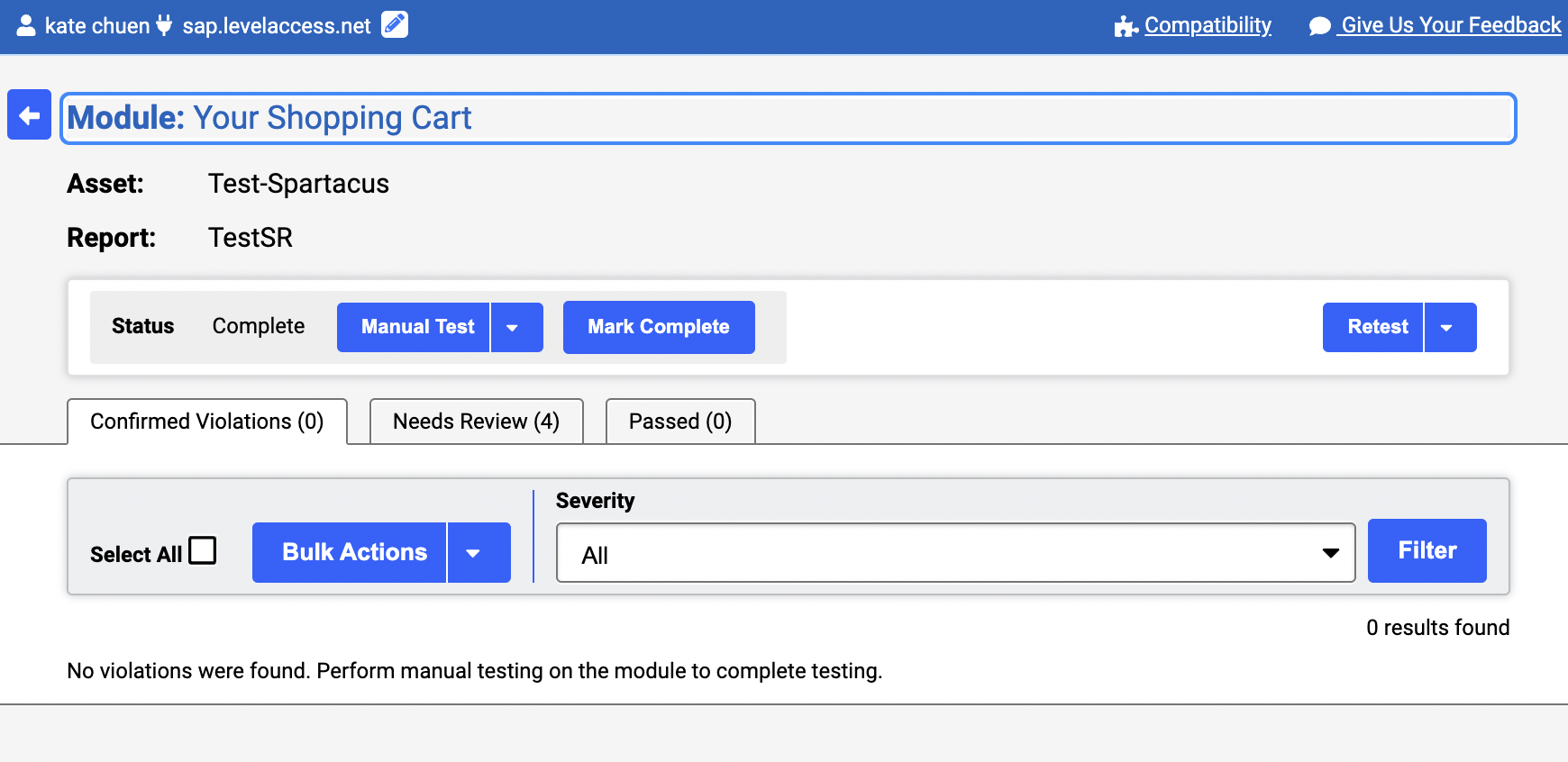The image size is (1568, 762).
Task: Open Give Us Your Feedback link
Action: (1450, 25)
